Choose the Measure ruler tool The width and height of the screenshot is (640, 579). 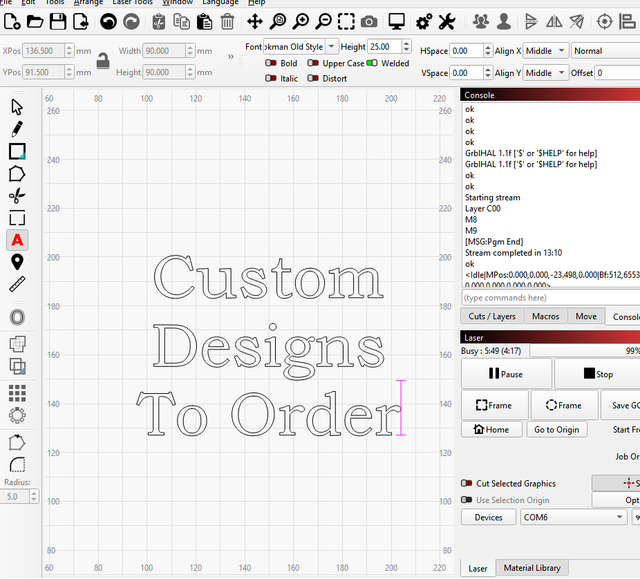pos(17,285)
